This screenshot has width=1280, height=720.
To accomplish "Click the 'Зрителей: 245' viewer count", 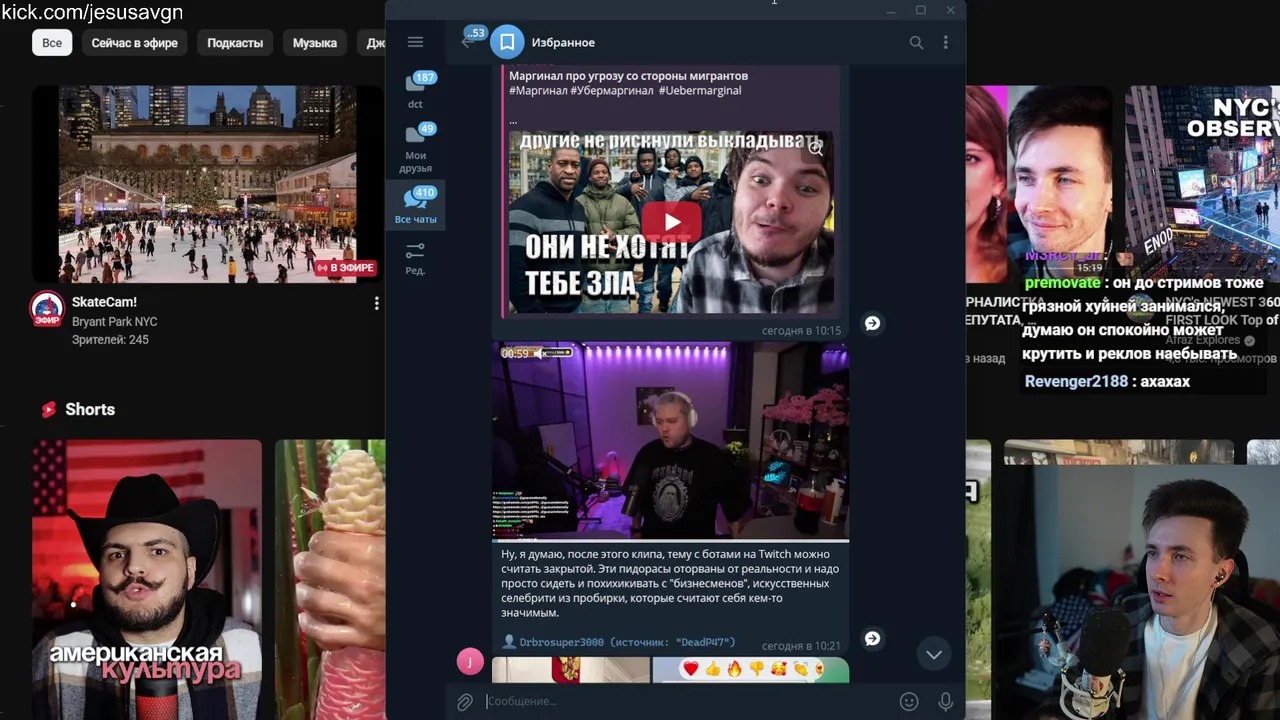I will click(x=110, y=340).
